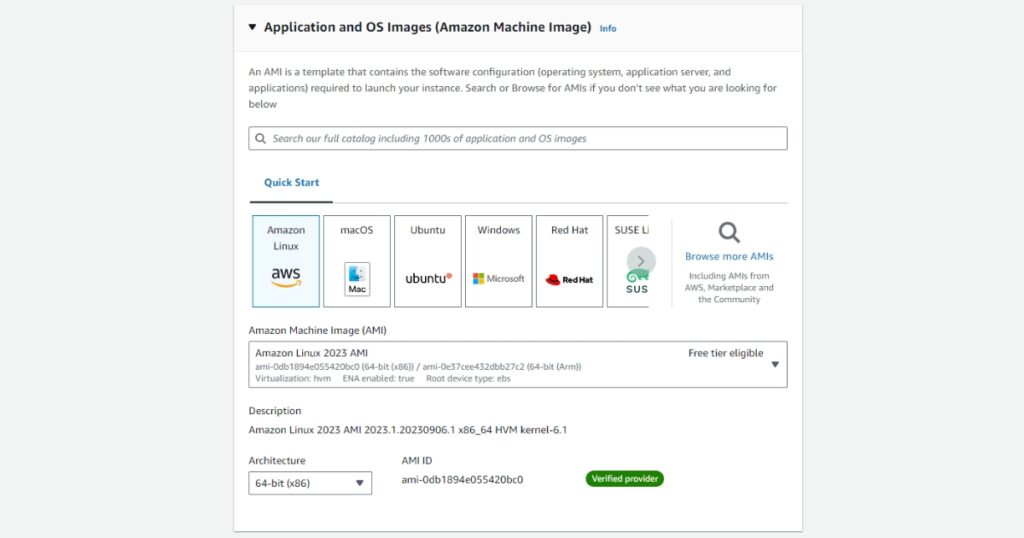Click the ENA enabled: true text
The image size is (1024, 538).
click(378, 379)
